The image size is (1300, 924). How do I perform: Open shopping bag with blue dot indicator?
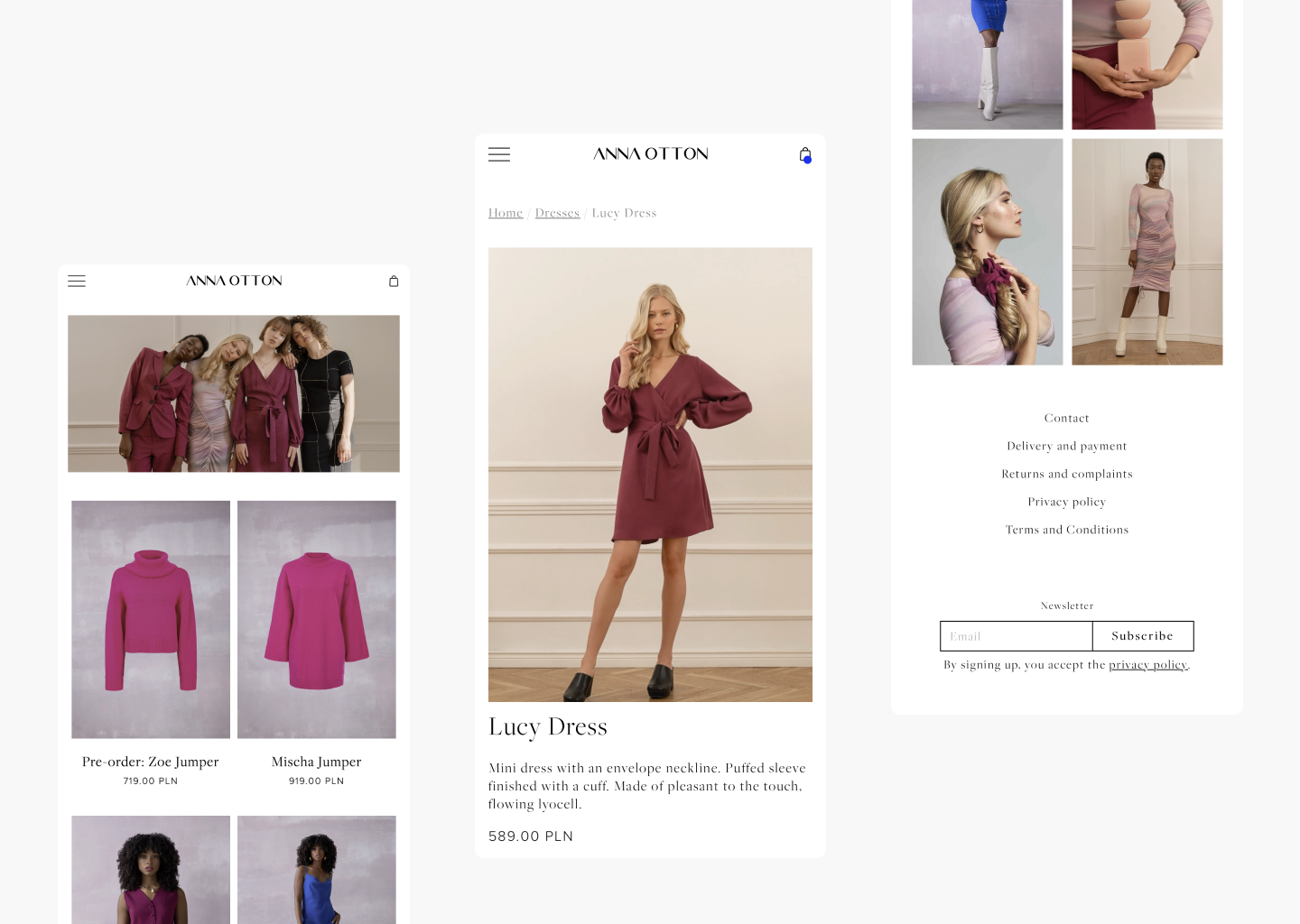(805, 155)
